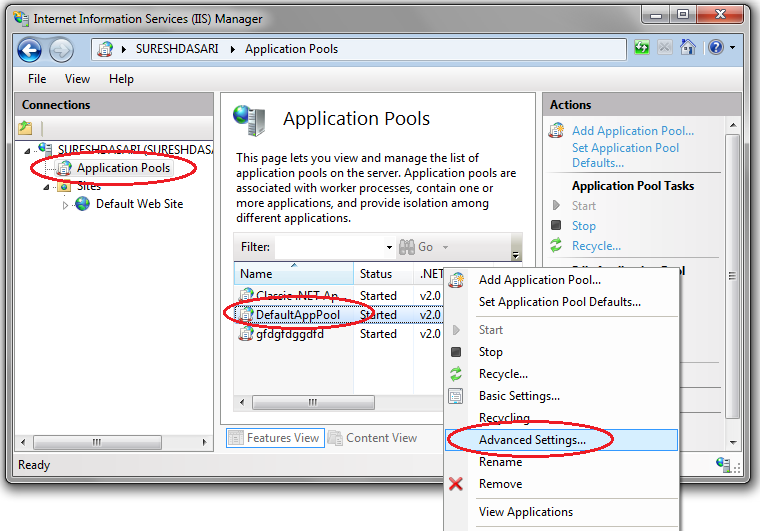Collapse the Sites tree node
Viewport: 760px width, 531px height.
pos(47,187)
